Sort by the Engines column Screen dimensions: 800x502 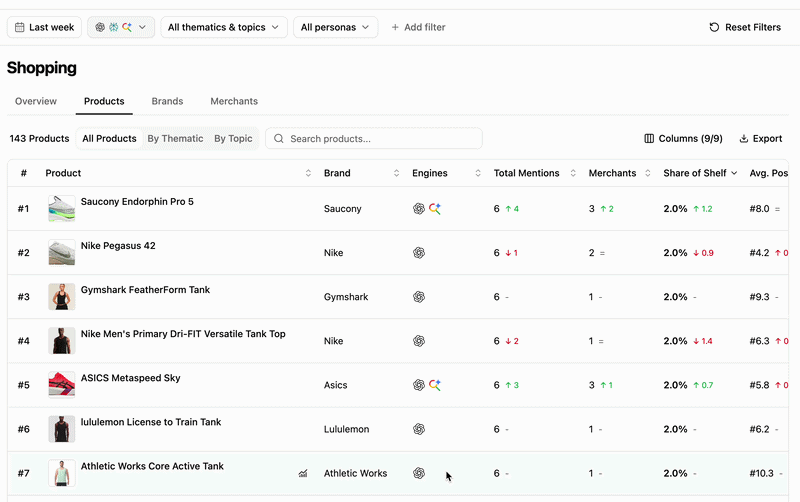(x=478, y=173)
